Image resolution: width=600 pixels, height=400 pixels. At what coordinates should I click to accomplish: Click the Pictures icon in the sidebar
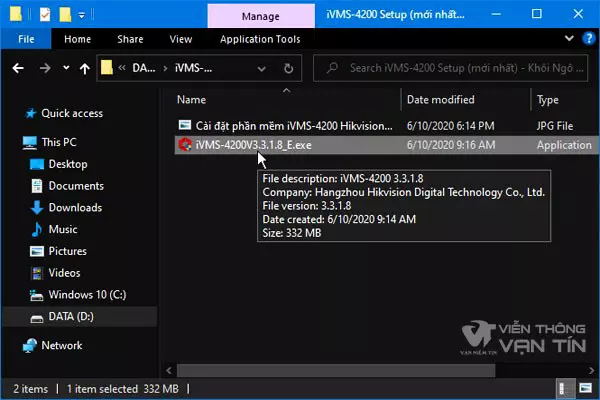click(x=37, y=251)
